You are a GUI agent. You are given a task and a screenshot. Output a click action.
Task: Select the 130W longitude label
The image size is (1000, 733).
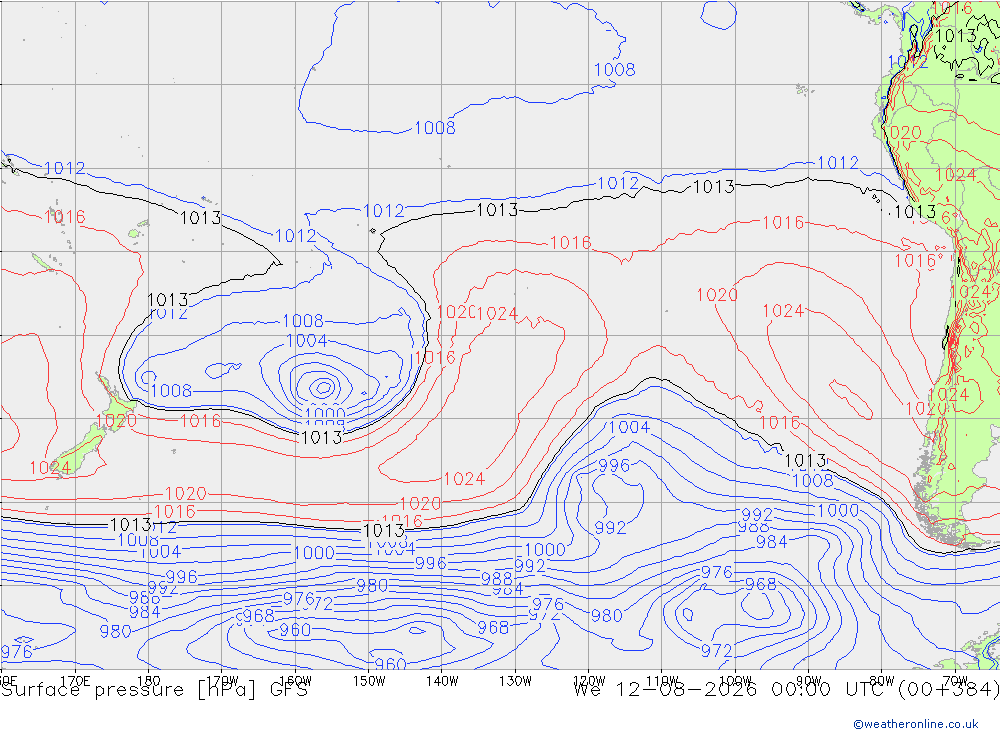[515, 681]
